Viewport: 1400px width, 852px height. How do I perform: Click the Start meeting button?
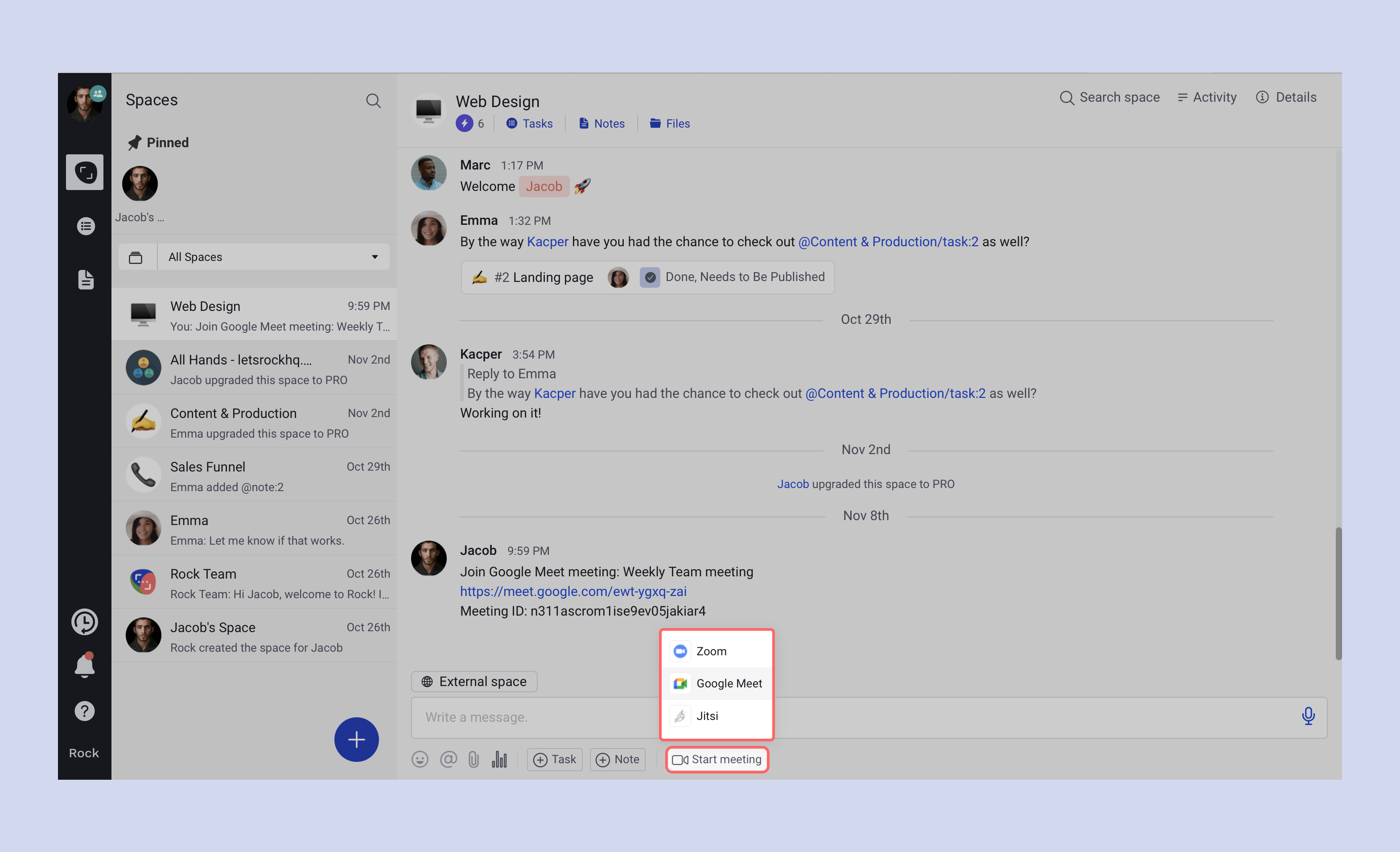click(717, 759)
